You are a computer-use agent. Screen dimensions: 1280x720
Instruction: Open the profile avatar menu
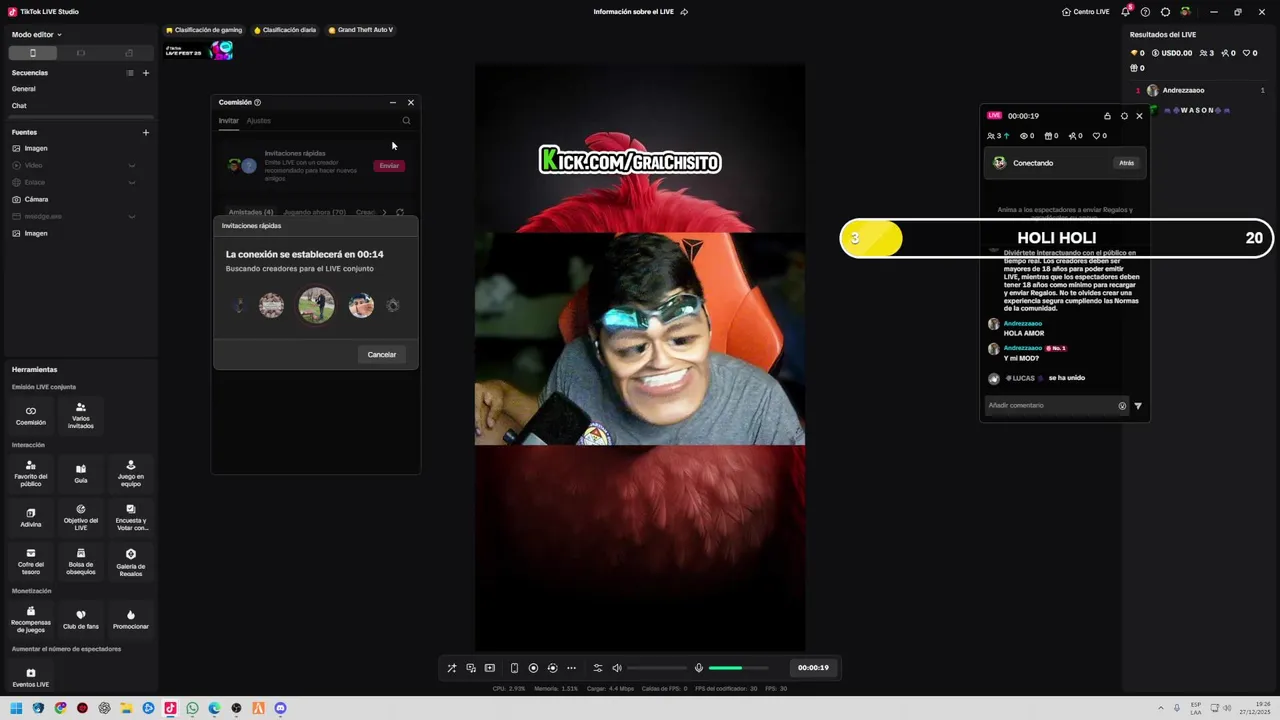tap(1185, 12)
